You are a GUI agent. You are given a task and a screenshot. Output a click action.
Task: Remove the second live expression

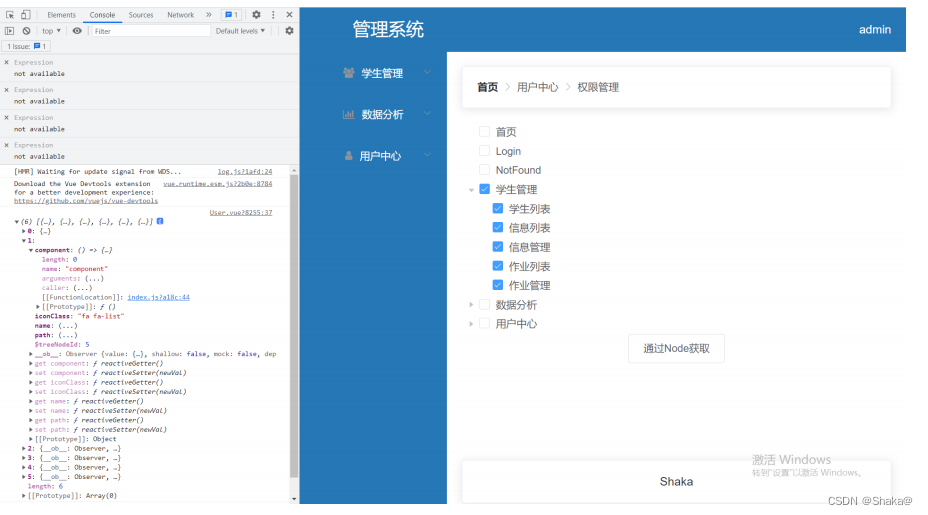tap(7, 90)
